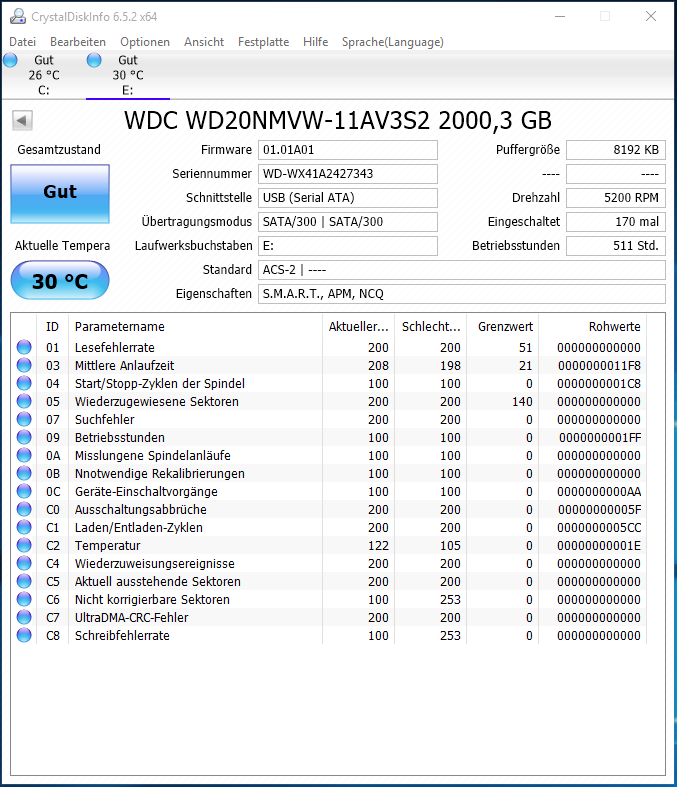
Task: Click the C: drive status orb
Action: tap(10, 60)
